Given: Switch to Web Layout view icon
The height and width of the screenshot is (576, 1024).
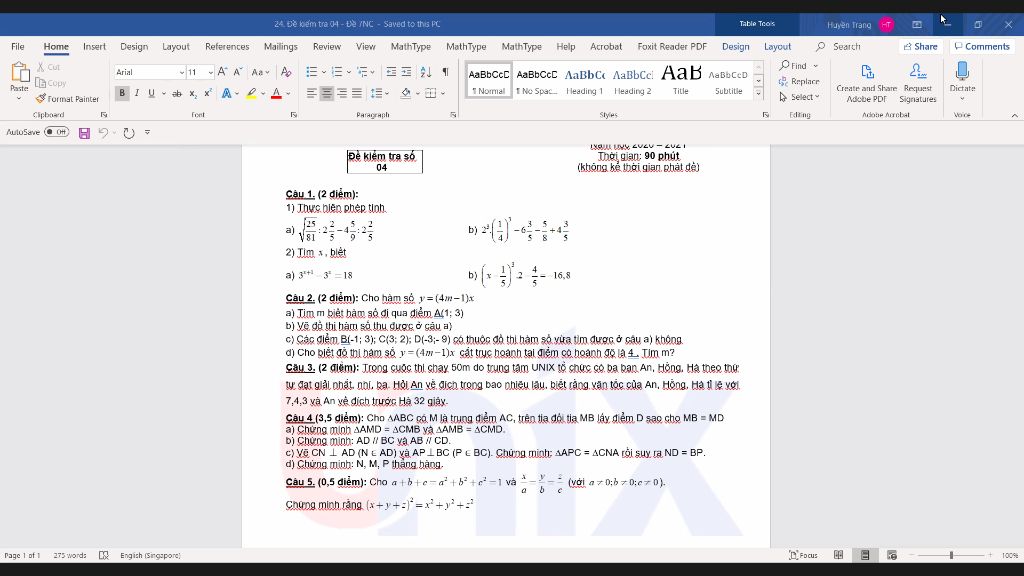Looking at the screenshot, I should (x=891, y=555).
